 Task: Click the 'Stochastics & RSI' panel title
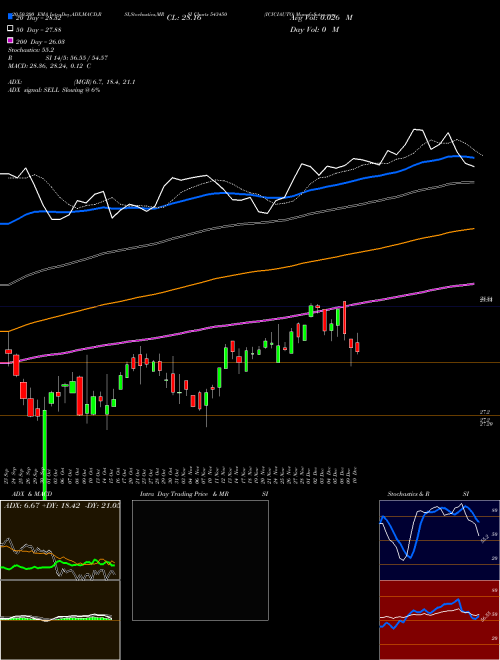428,494
